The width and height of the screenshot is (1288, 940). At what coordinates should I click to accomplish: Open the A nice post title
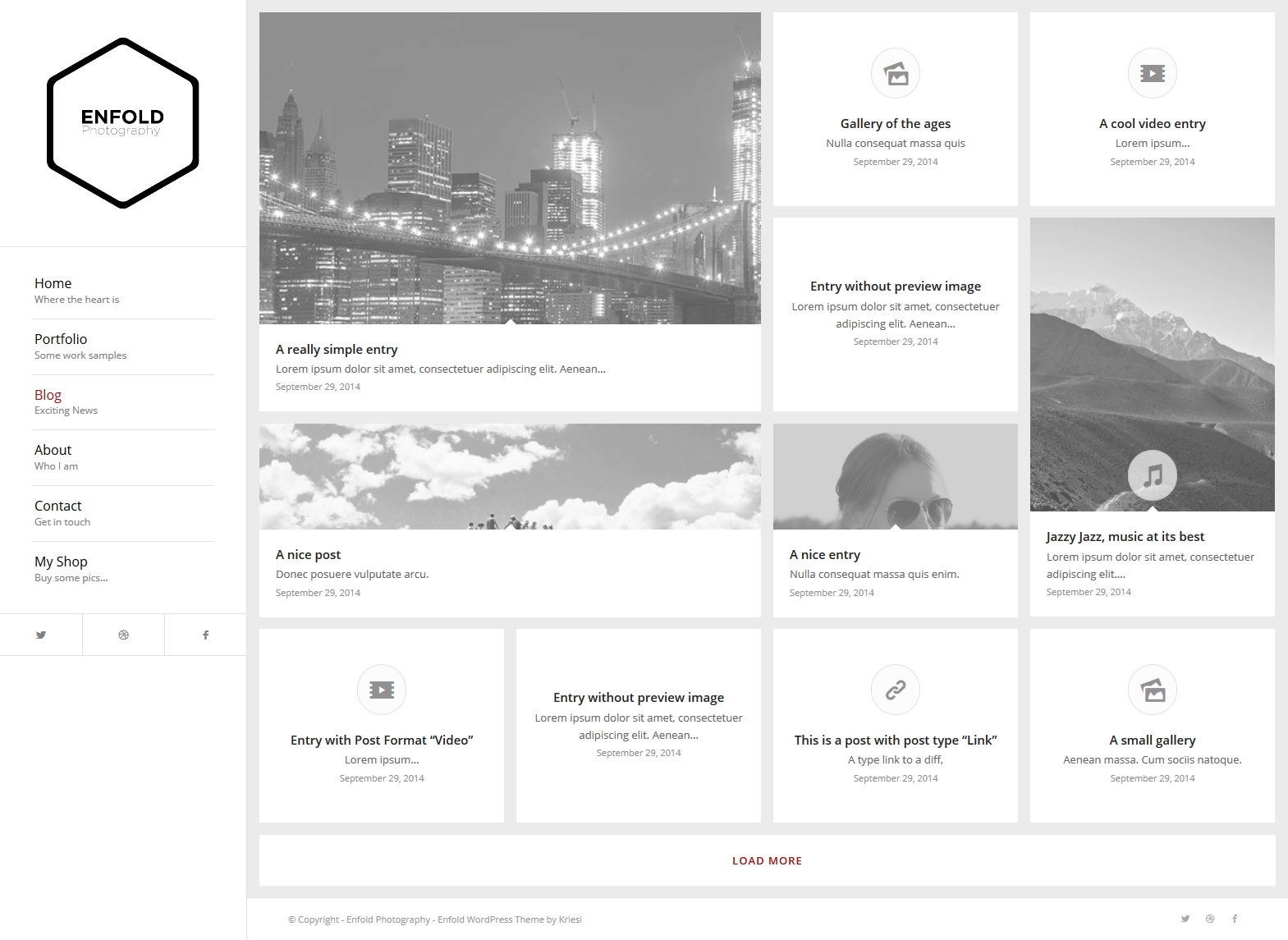(x=308, y=554)
